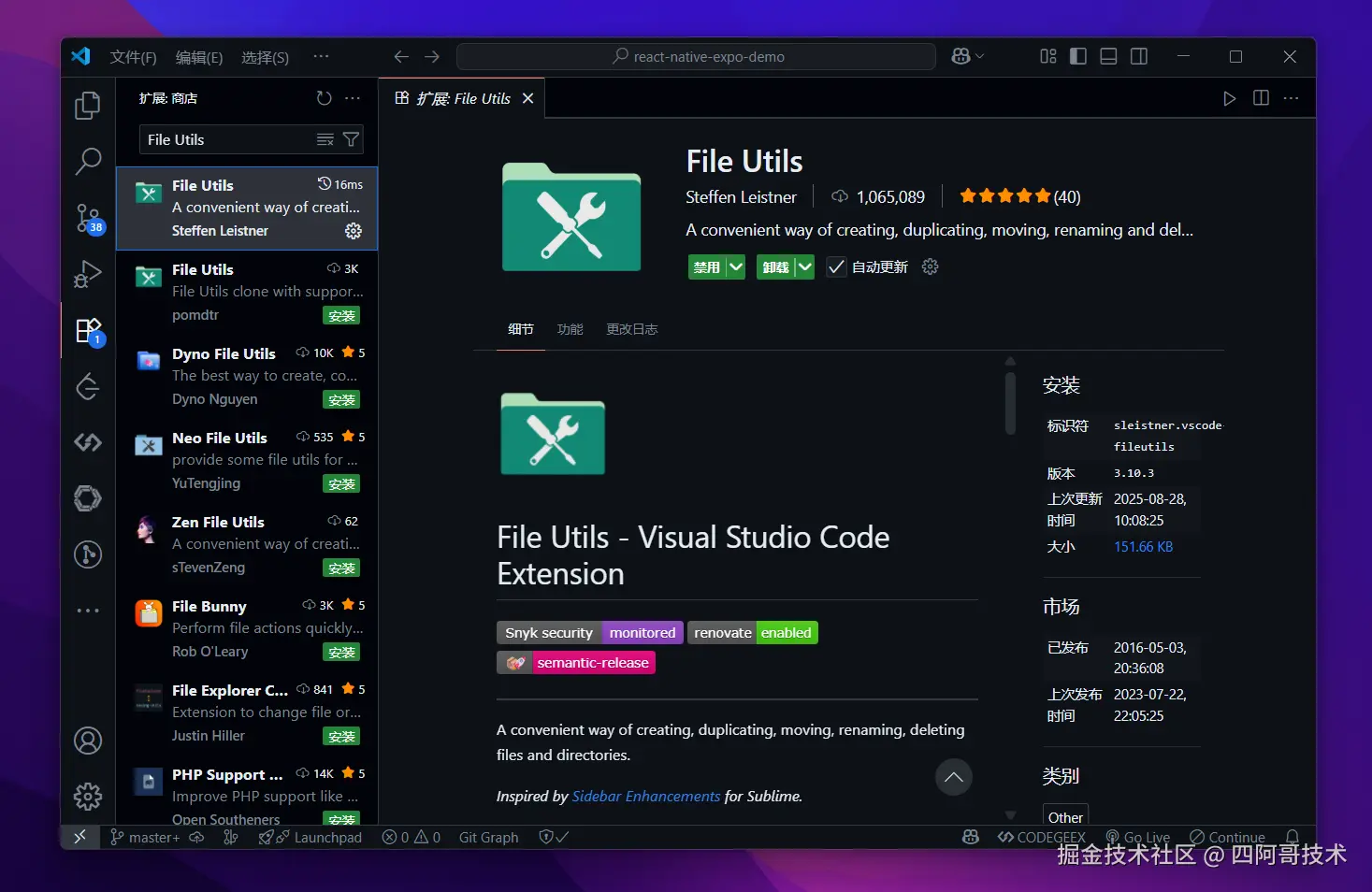The width and height of the screenshot is (1372, 892).
Task: Switch to the Details tab
Action: click(521, 329)
